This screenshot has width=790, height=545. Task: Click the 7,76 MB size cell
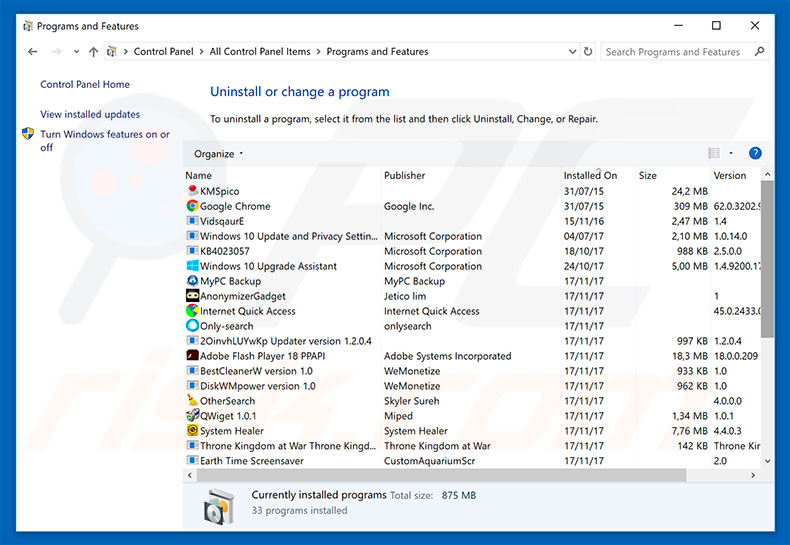tap(690, 431)
